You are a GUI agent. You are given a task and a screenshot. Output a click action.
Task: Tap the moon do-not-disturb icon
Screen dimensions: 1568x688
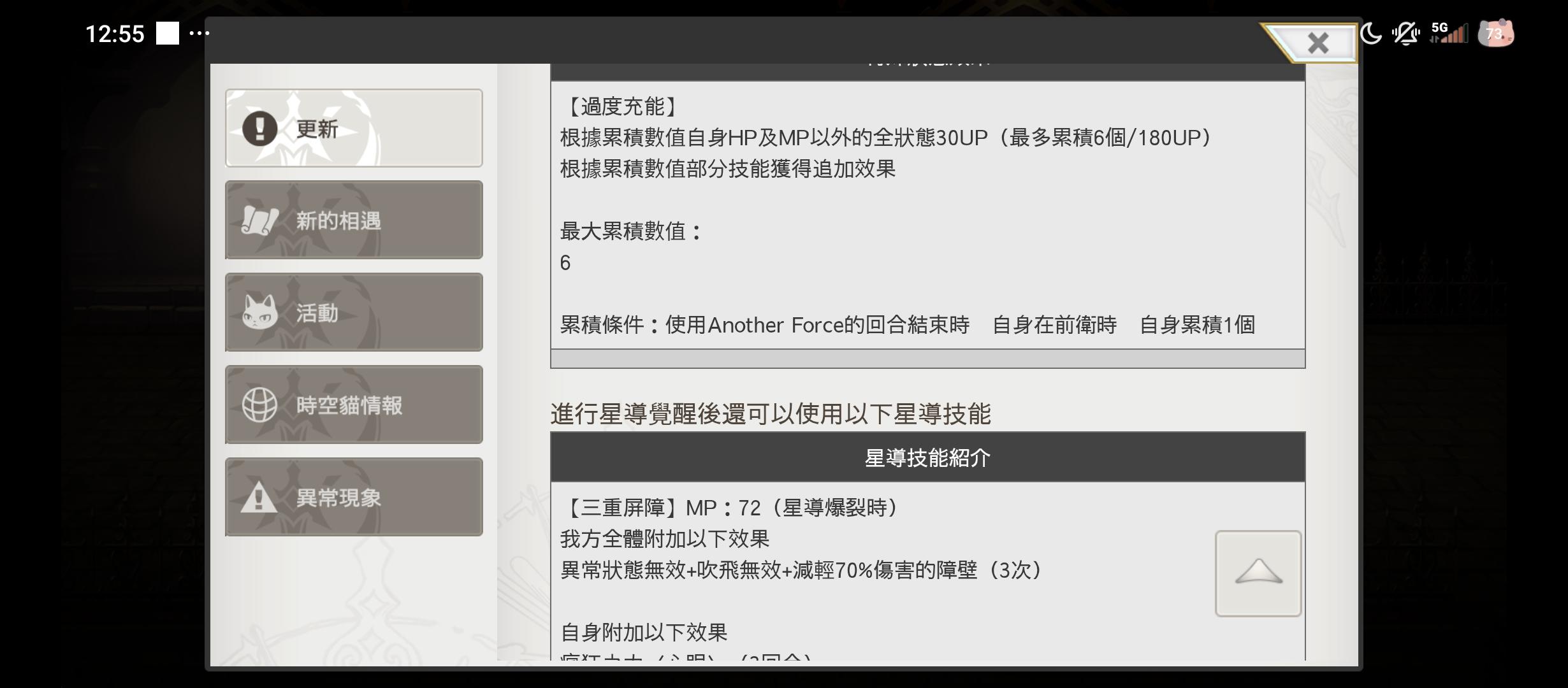point(1370,33)
